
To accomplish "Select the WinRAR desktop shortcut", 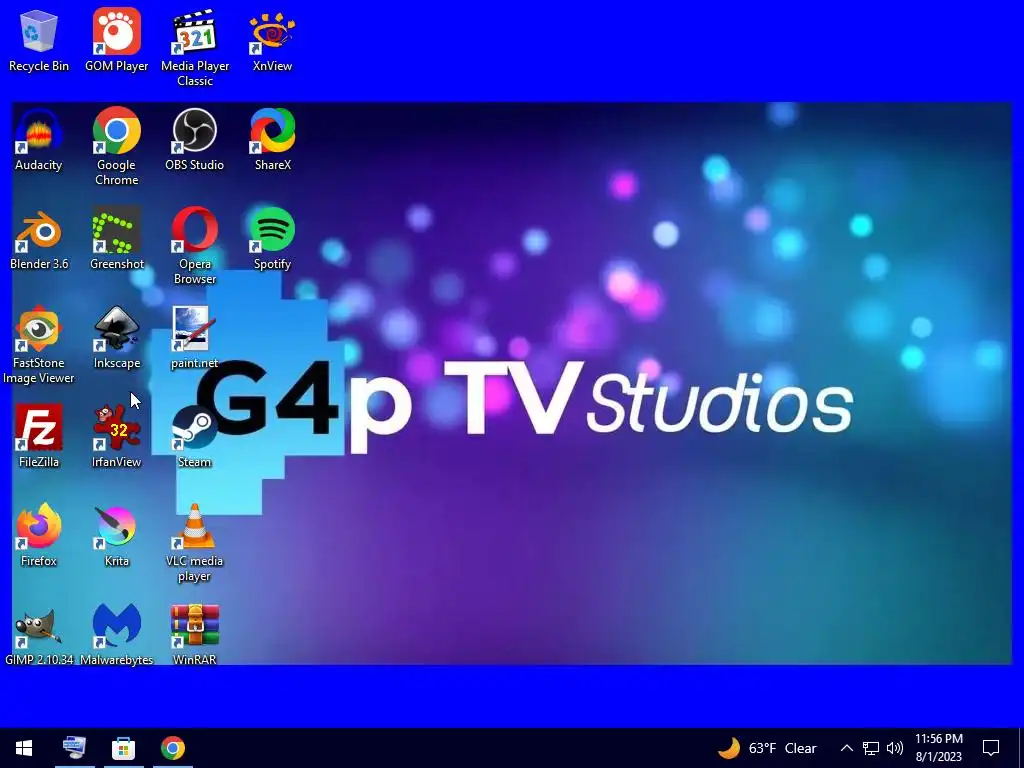I will (195, 635).
